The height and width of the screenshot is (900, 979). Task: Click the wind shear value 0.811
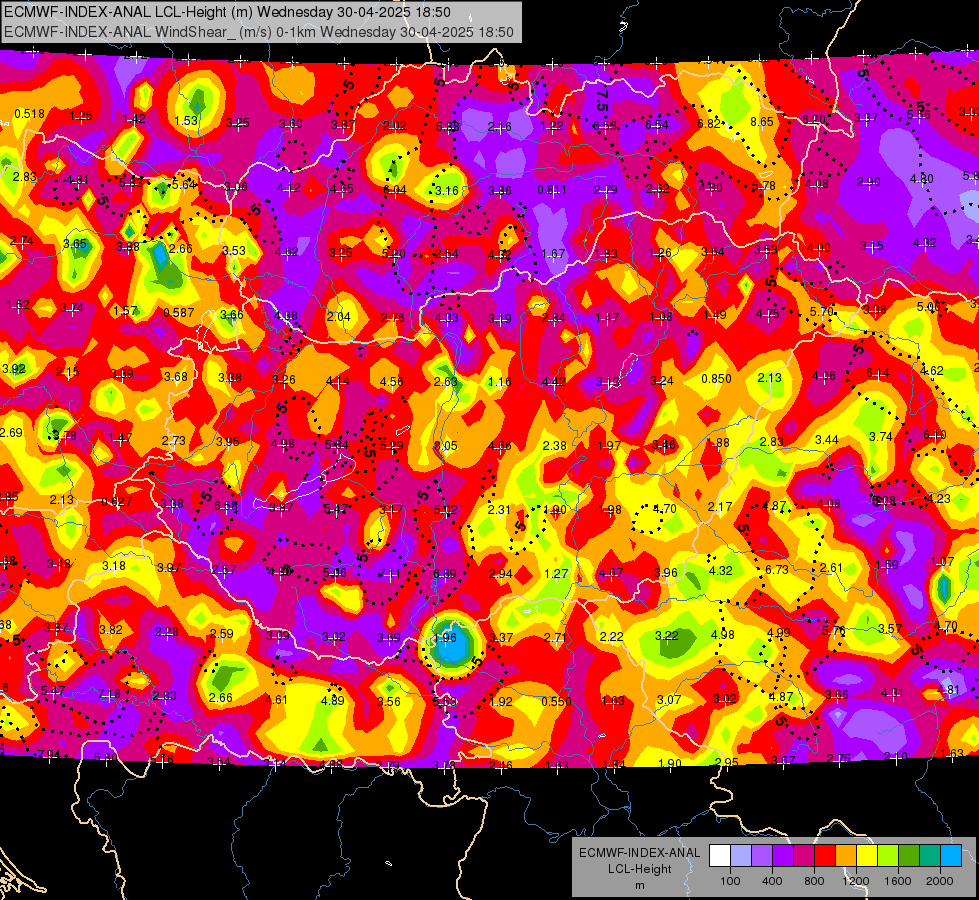click(x=552, y=189)
